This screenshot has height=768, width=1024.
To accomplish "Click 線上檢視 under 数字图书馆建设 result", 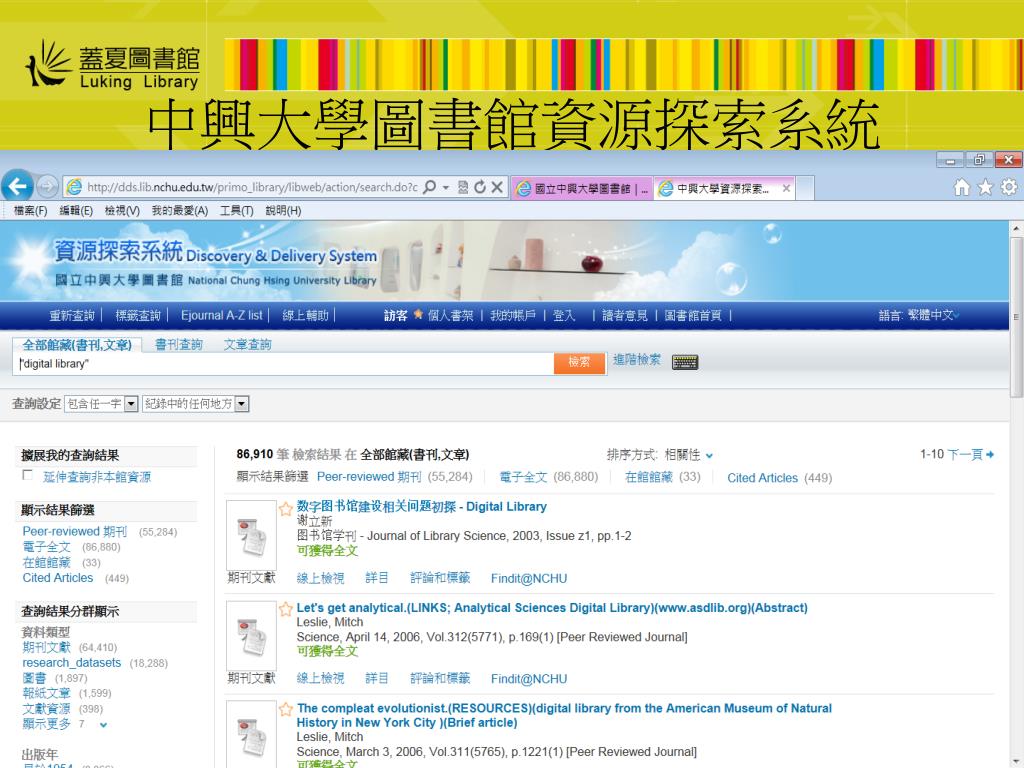I will pyautogui.click(x=320, y=578).
